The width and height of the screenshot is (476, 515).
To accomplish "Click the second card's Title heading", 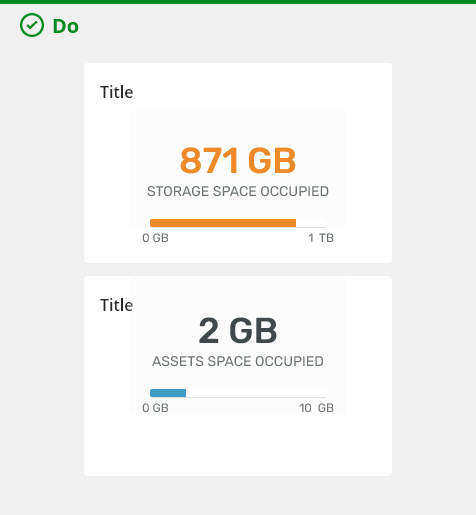I will pos(116,305).
